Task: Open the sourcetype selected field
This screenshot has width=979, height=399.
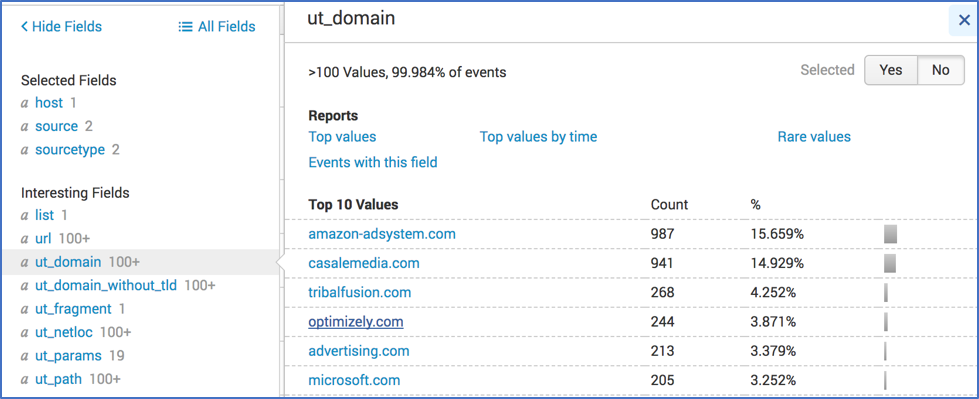Action: coord(70,150)
